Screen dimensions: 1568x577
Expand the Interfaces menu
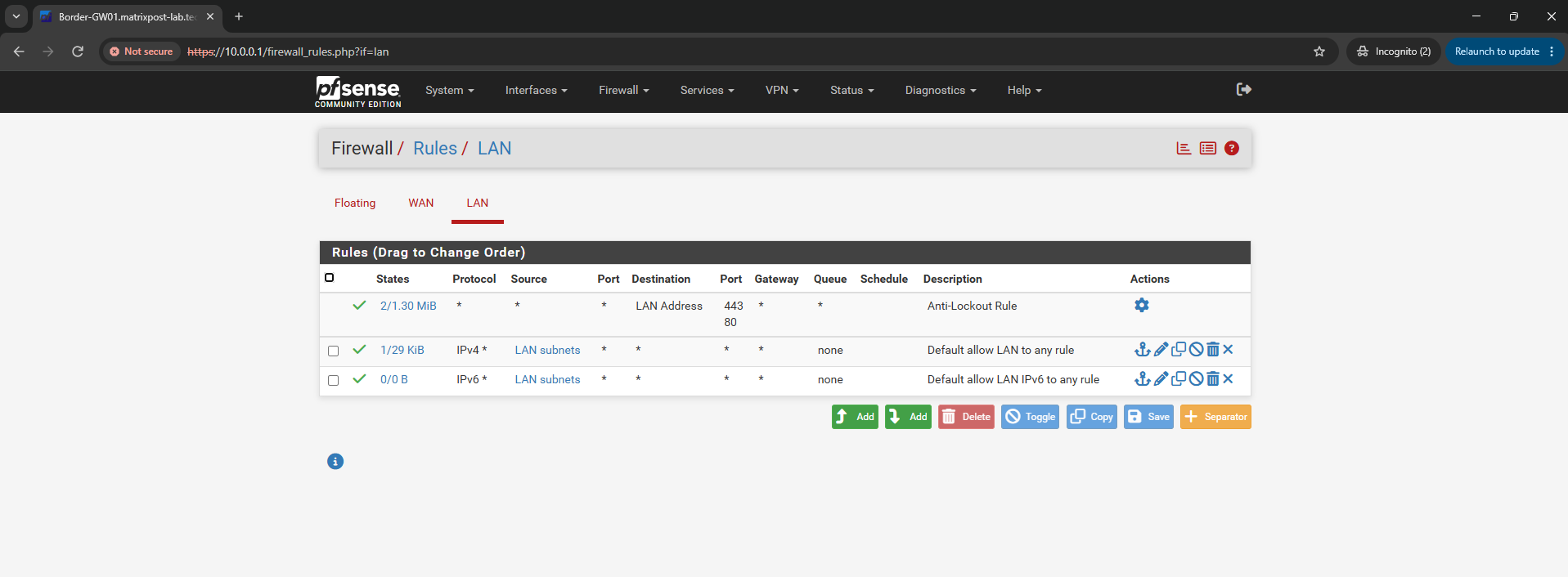coord(537,90)
